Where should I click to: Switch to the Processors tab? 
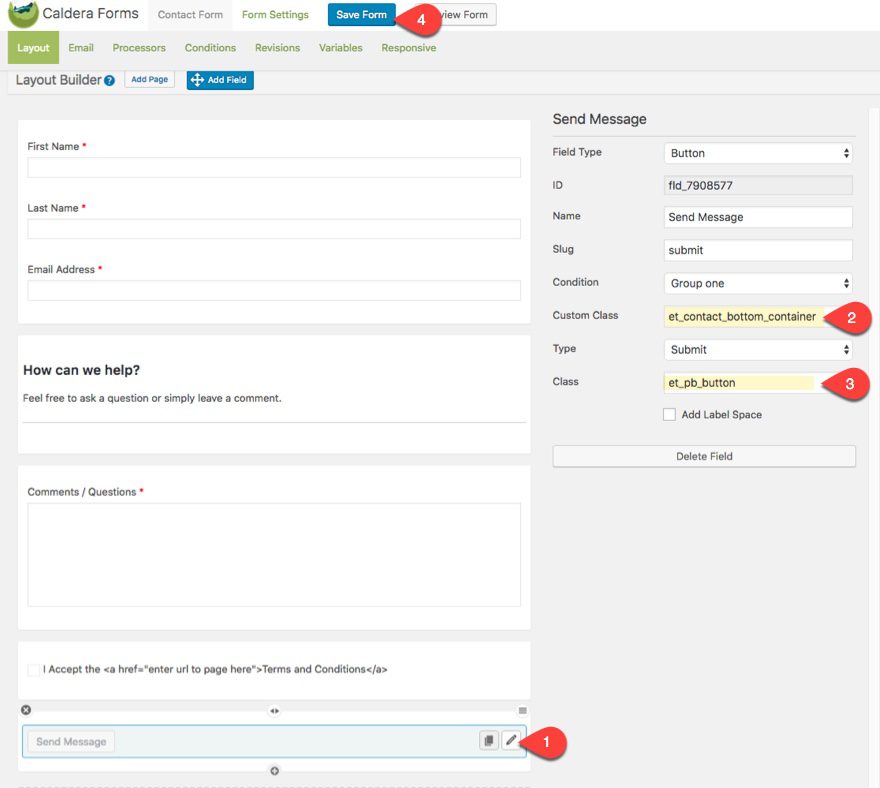click(139, 48)
